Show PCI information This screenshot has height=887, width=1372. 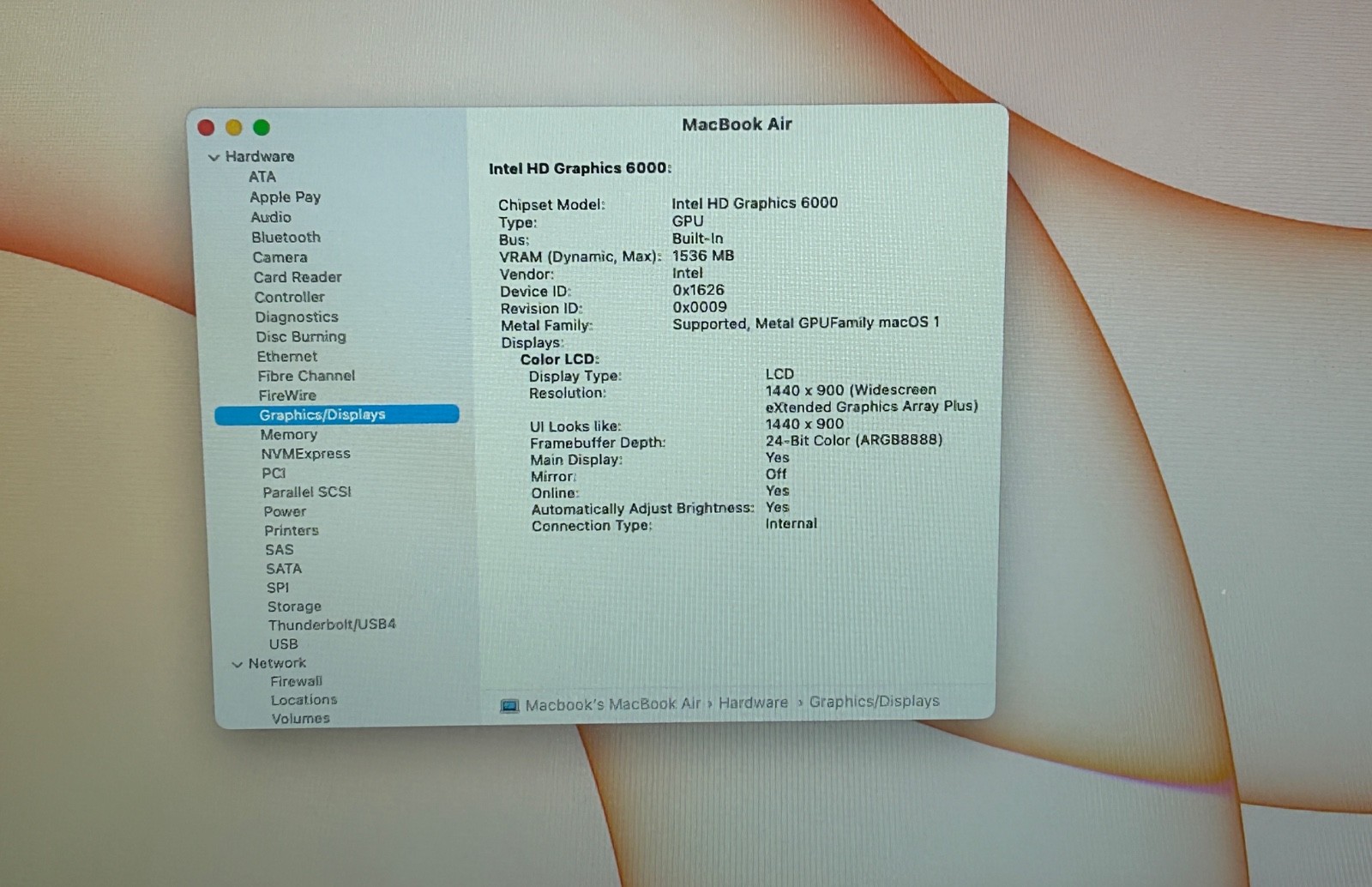[x=274, y=474]
